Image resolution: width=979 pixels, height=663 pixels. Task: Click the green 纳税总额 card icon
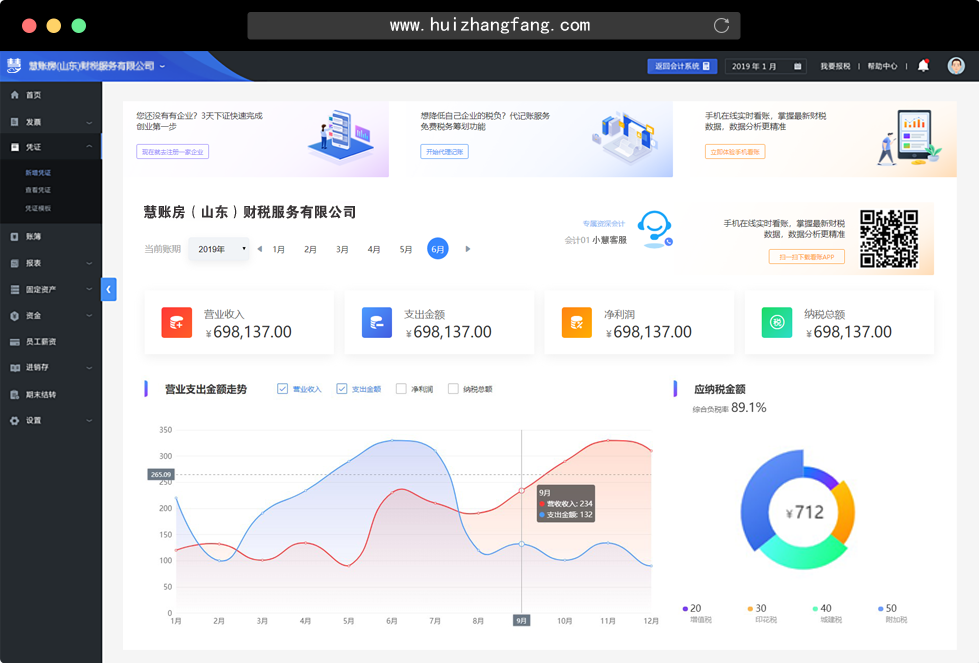tap(777, 322)
